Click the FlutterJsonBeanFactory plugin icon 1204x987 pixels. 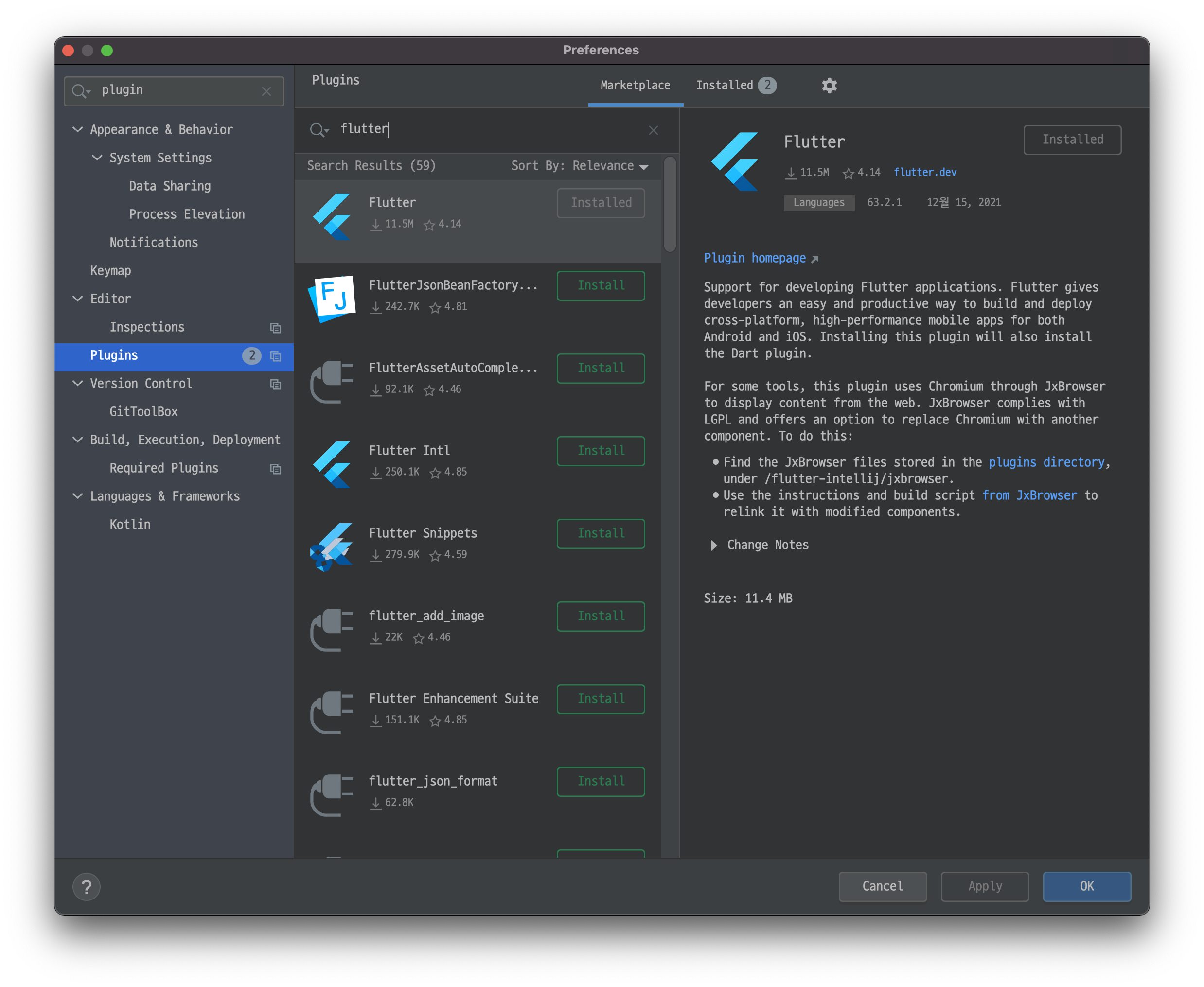[333, 298]
